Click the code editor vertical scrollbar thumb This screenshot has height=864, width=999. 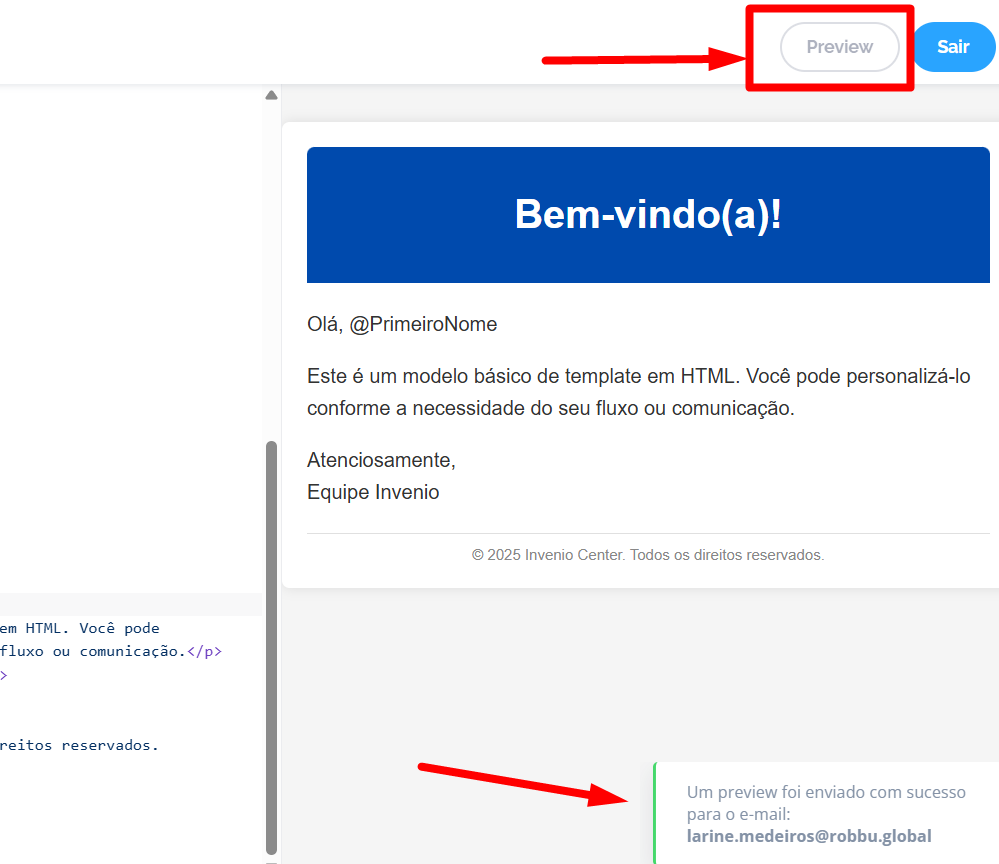tap(271, 640)
